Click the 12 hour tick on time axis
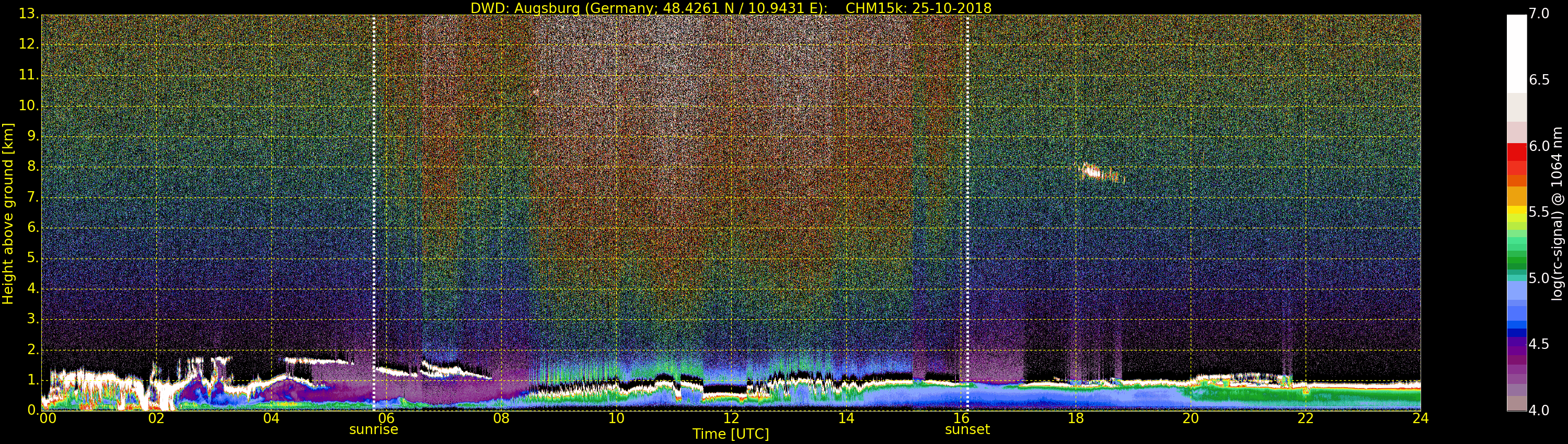Screen dimensions: 1568x444 point(731,418)
